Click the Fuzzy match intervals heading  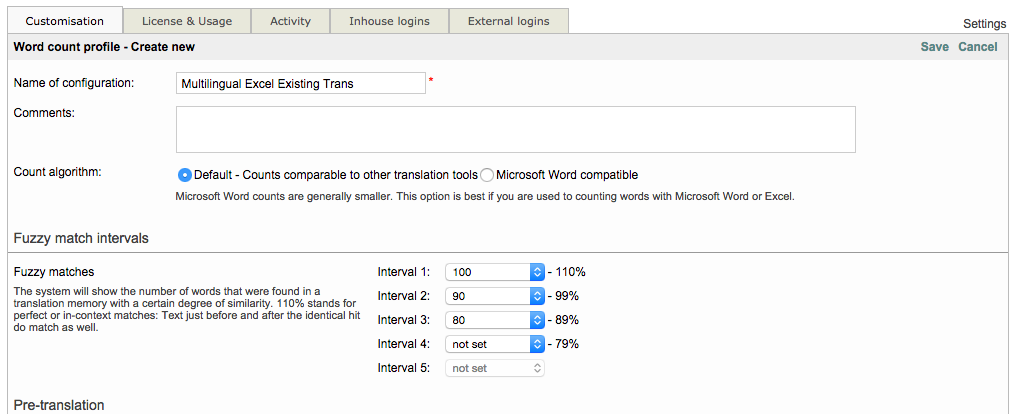coord(81,239)
